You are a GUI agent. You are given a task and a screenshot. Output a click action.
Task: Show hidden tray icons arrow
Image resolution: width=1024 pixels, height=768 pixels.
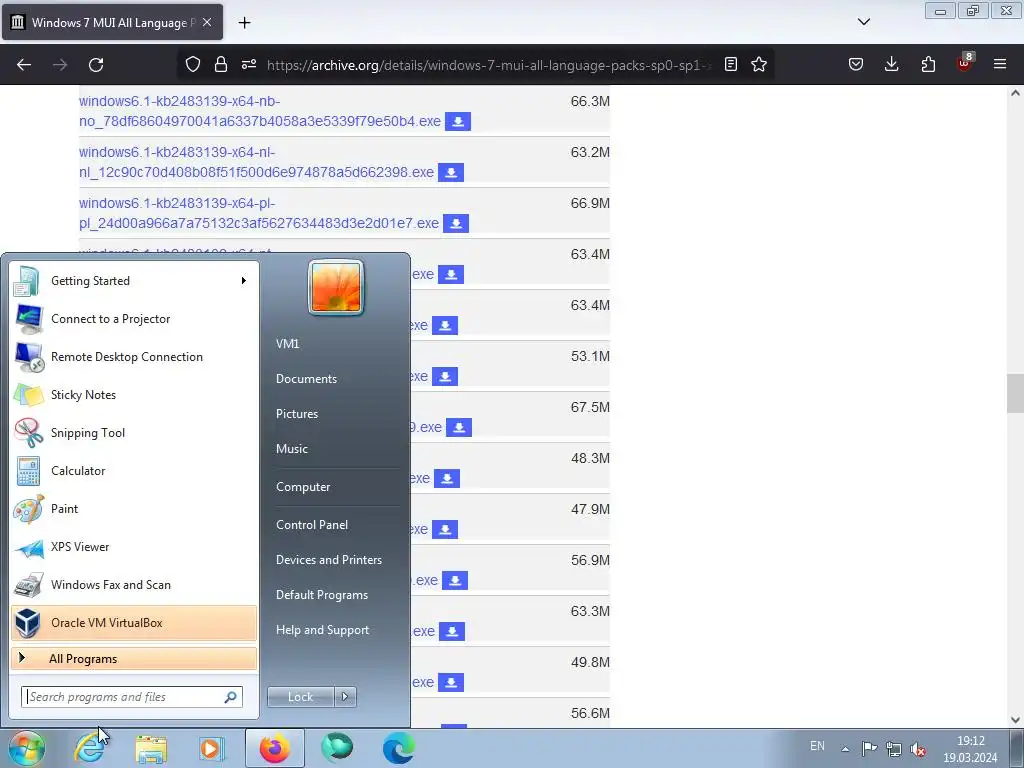845,748
